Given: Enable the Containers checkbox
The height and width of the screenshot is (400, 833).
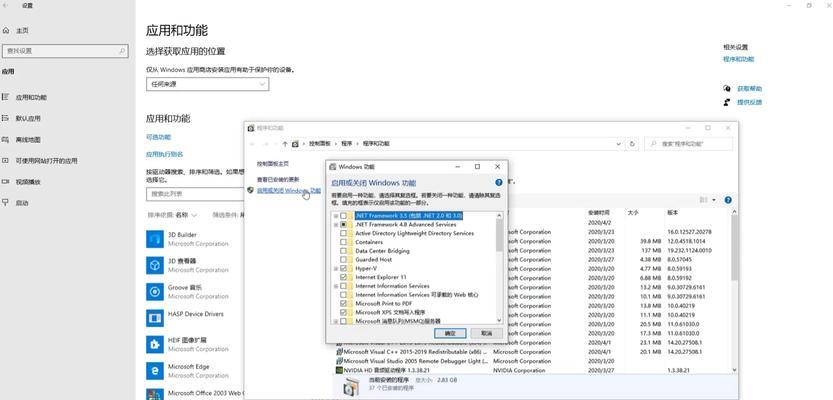Looking at the screenshot, I should click(x=344, y=242).
